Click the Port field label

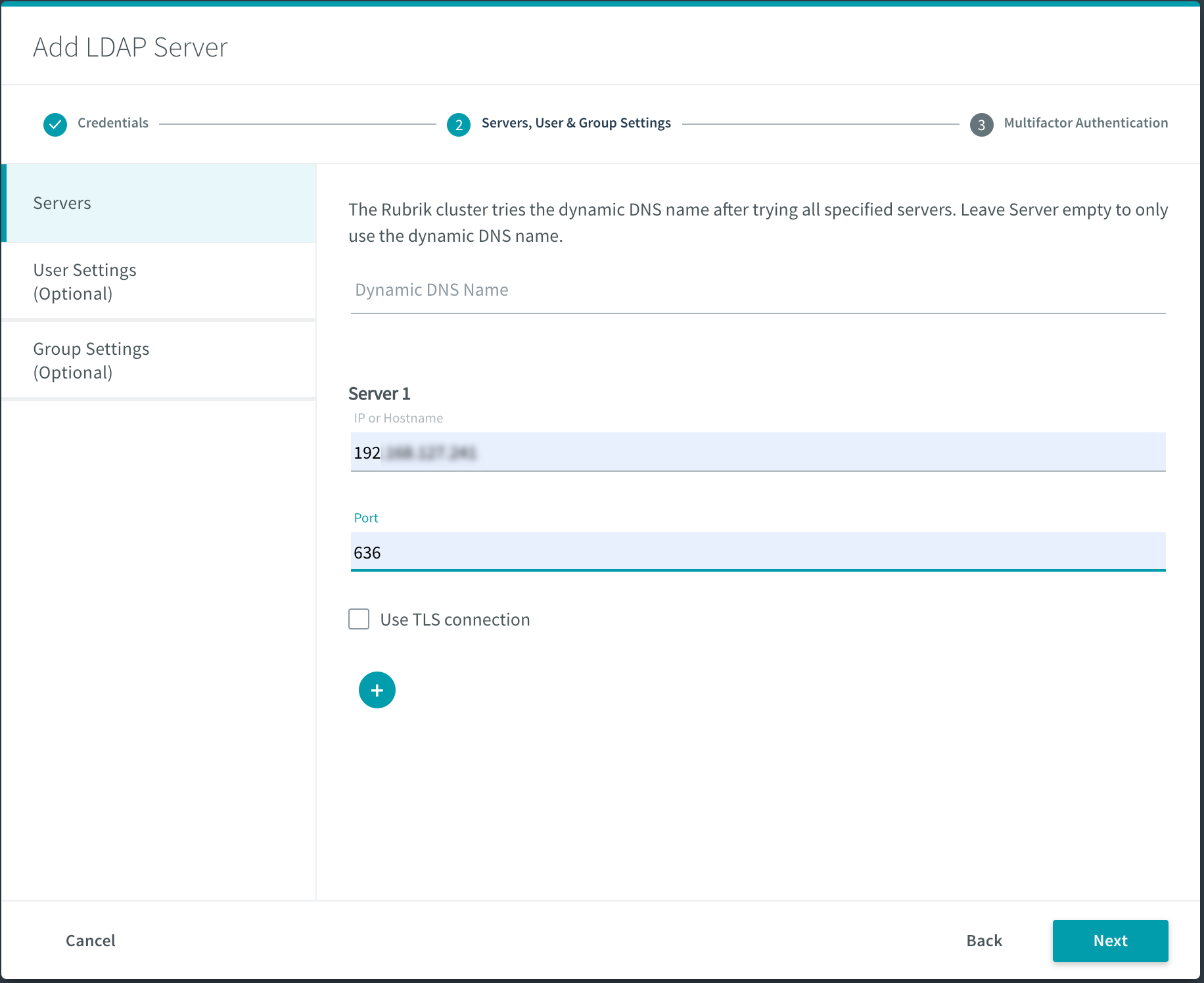366,518
